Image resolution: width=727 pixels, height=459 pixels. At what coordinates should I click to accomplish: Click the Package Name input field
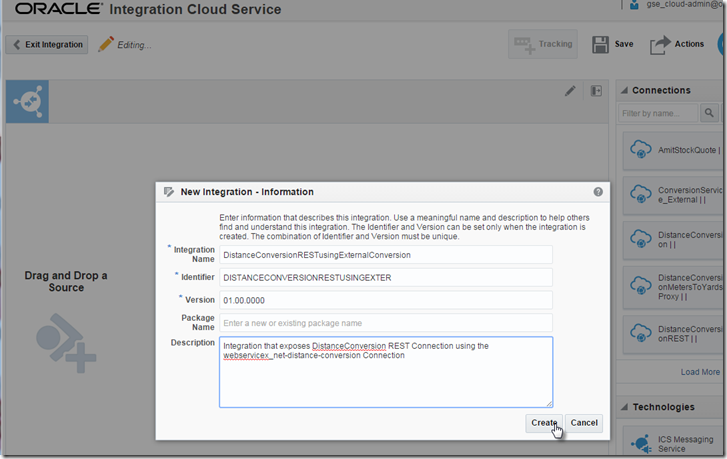(386, 323)
